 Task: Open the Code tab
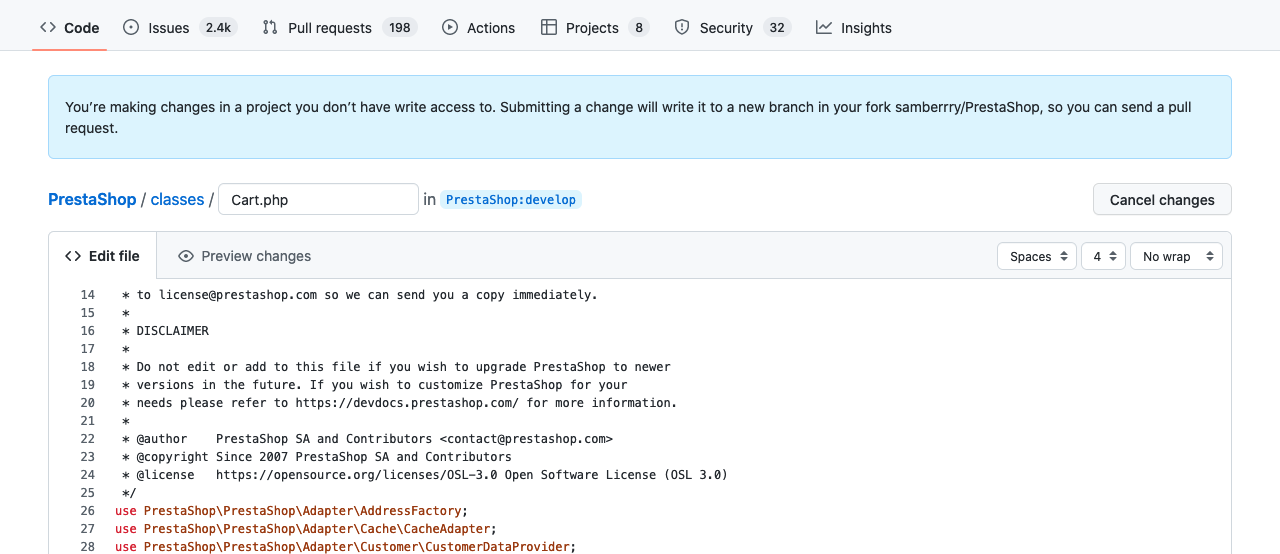click(x=69, y=28)
